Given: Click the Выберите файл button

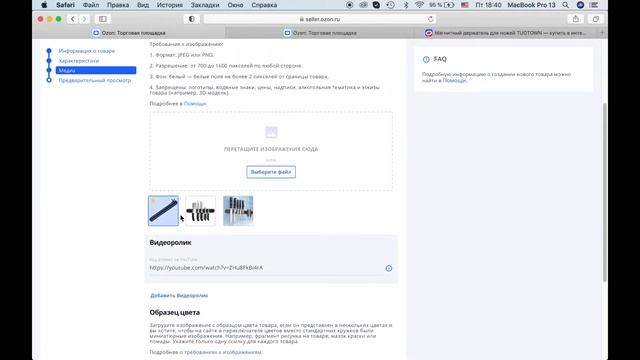Looking at the screenshot, I should pos(271,172).
